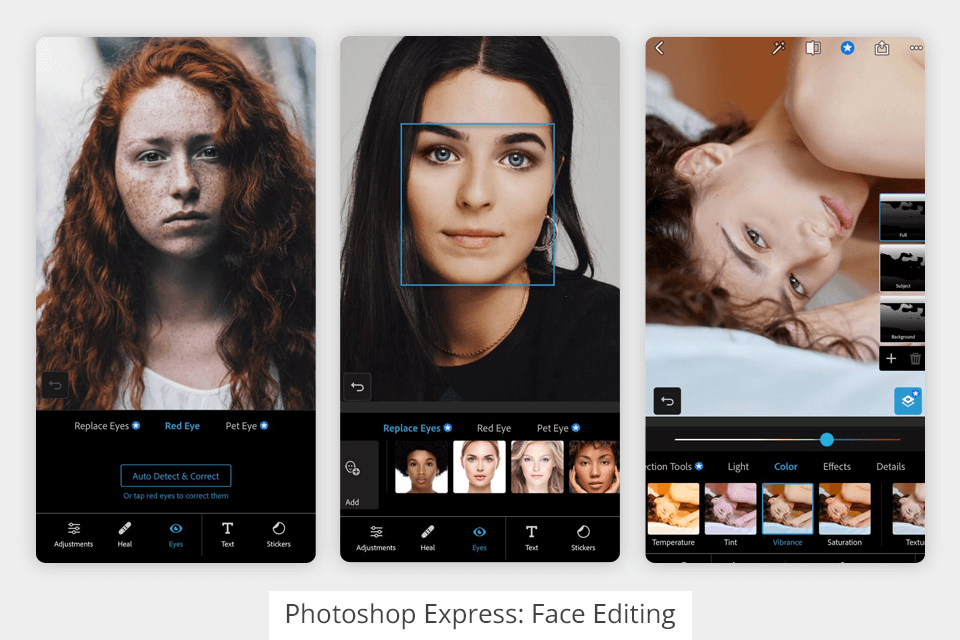Tap Auto Detect & Correct button
The height and width of the screenshot is (640, 960).
(176, 476)
